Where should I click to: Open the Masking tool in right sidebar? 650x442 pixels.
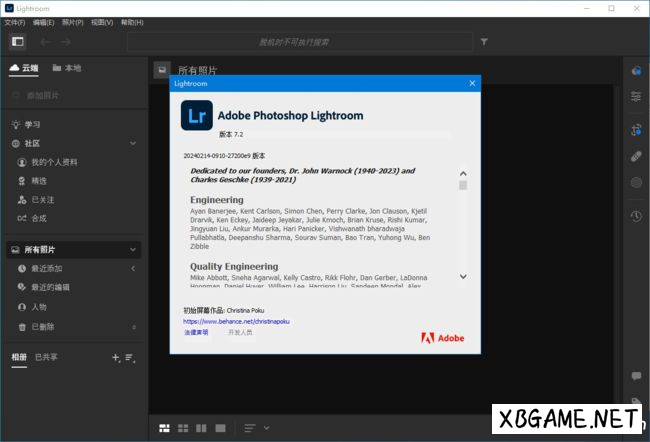pyautogui.click(x=636, y=183)
